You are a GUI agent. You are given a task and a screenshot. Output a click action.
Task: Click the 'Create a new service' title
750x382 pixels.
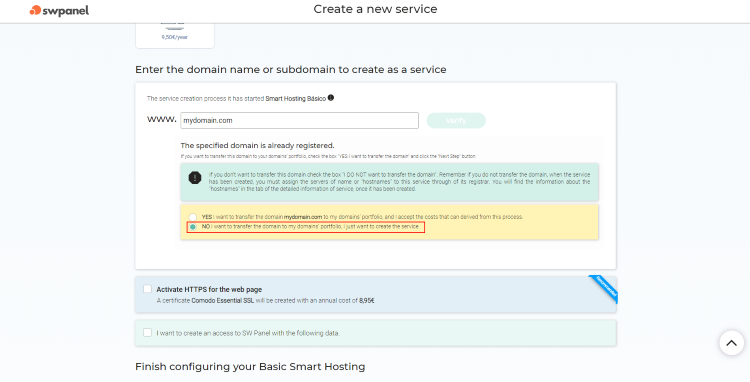[375, 9]
